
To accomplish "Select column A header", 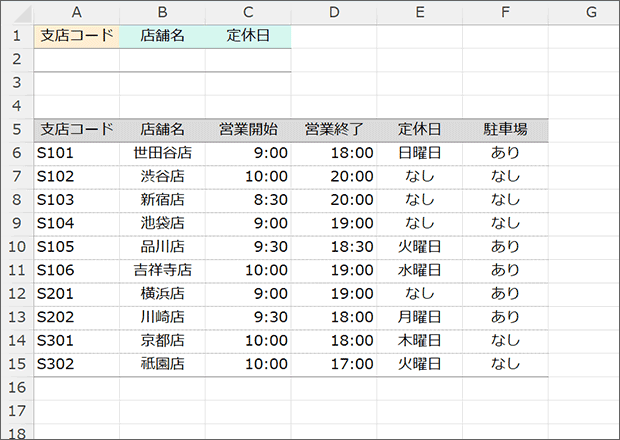I will tap(76, 11).
